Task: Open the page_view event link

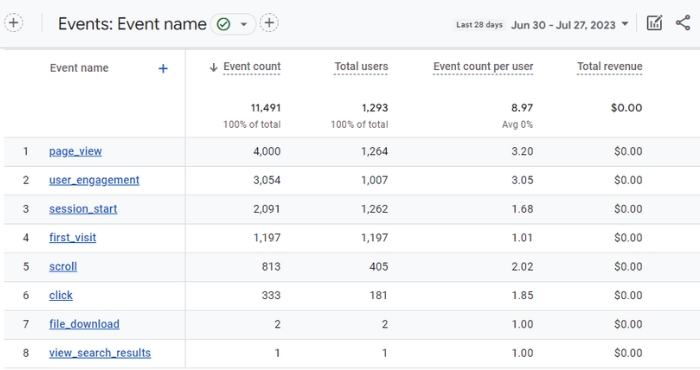Action: click(75, 151)
